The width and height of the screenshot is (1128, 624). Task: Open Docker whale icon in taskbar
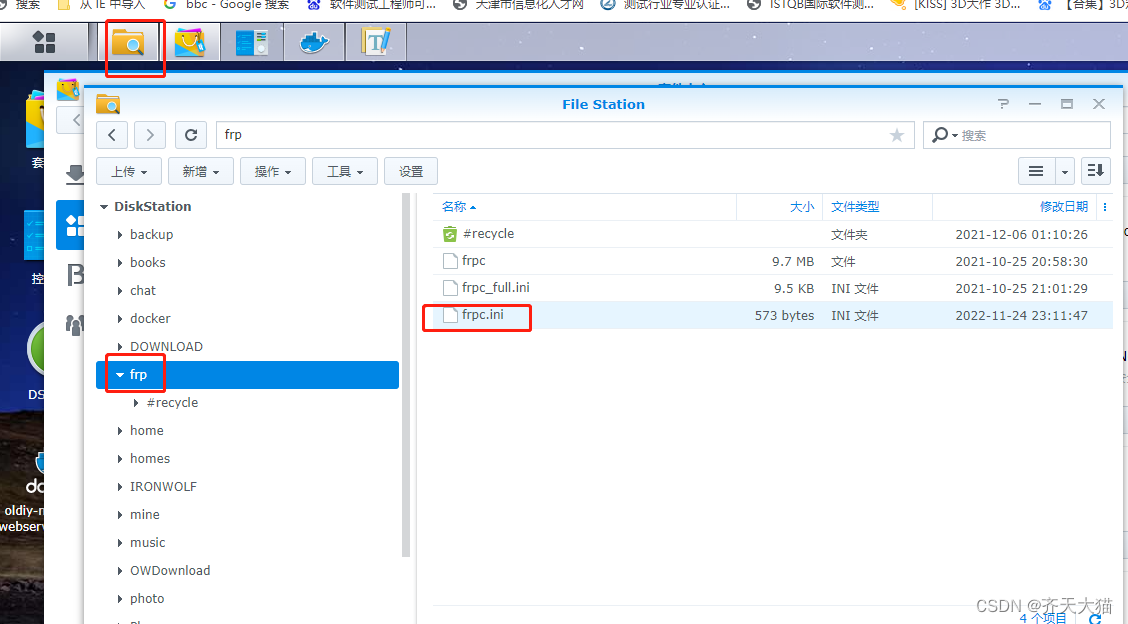click(314, 42)
